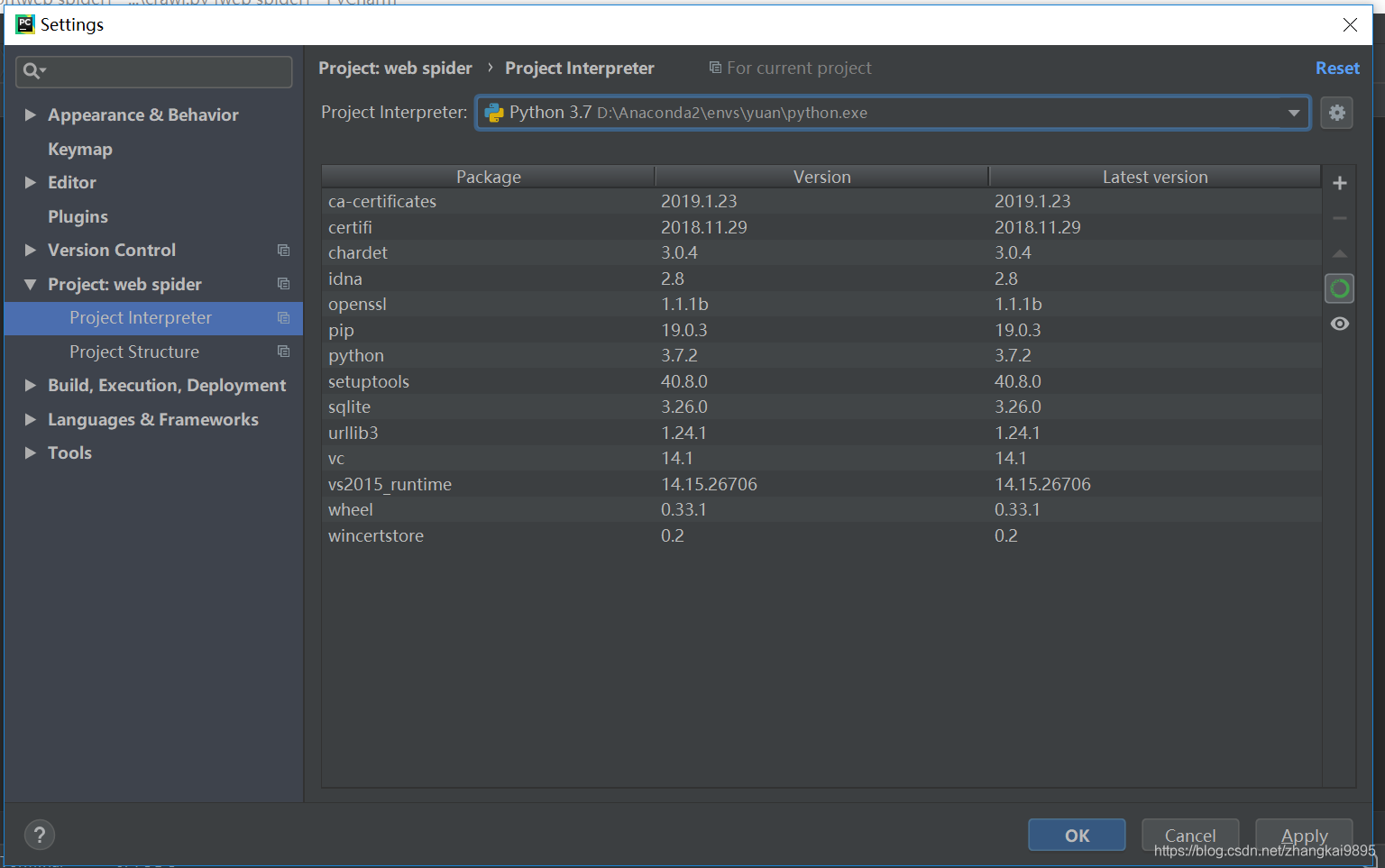Select the sqlite package row

(x=821, y=407)
